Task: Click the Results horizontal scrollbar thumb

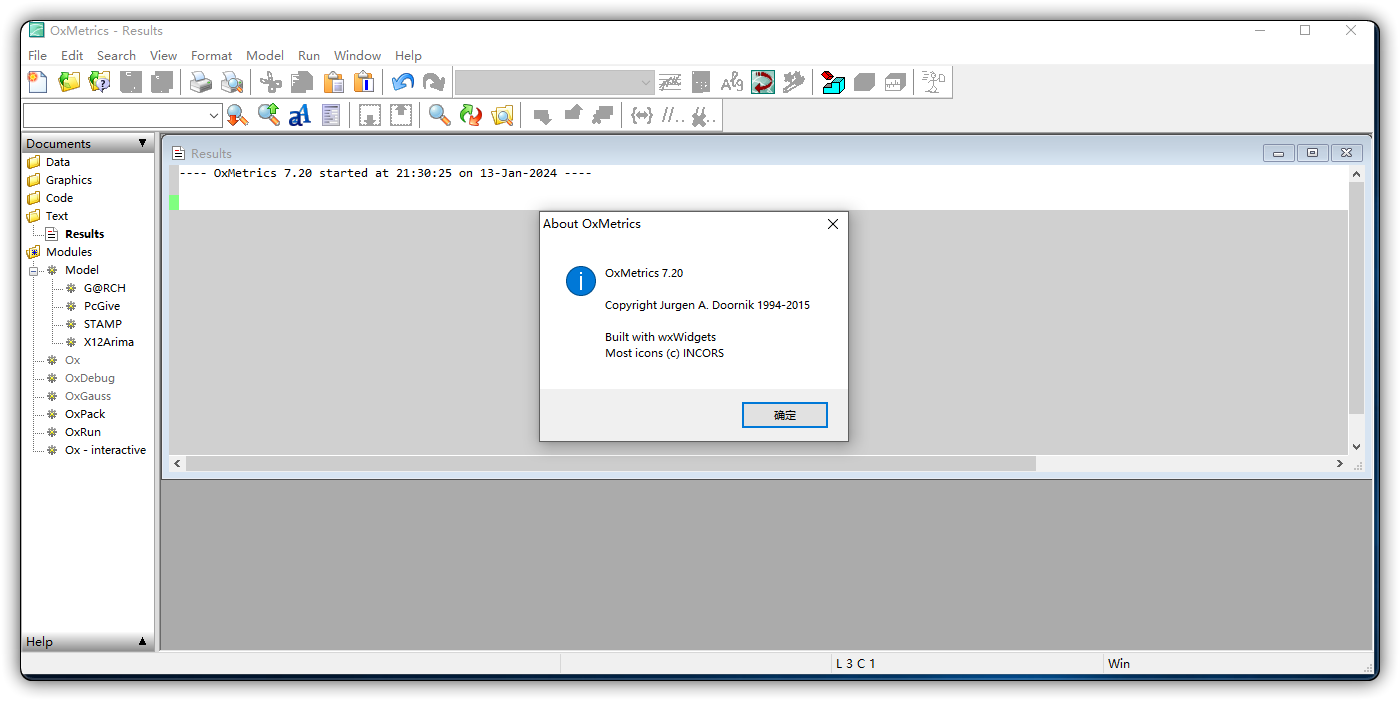Action: coord(611,464)
